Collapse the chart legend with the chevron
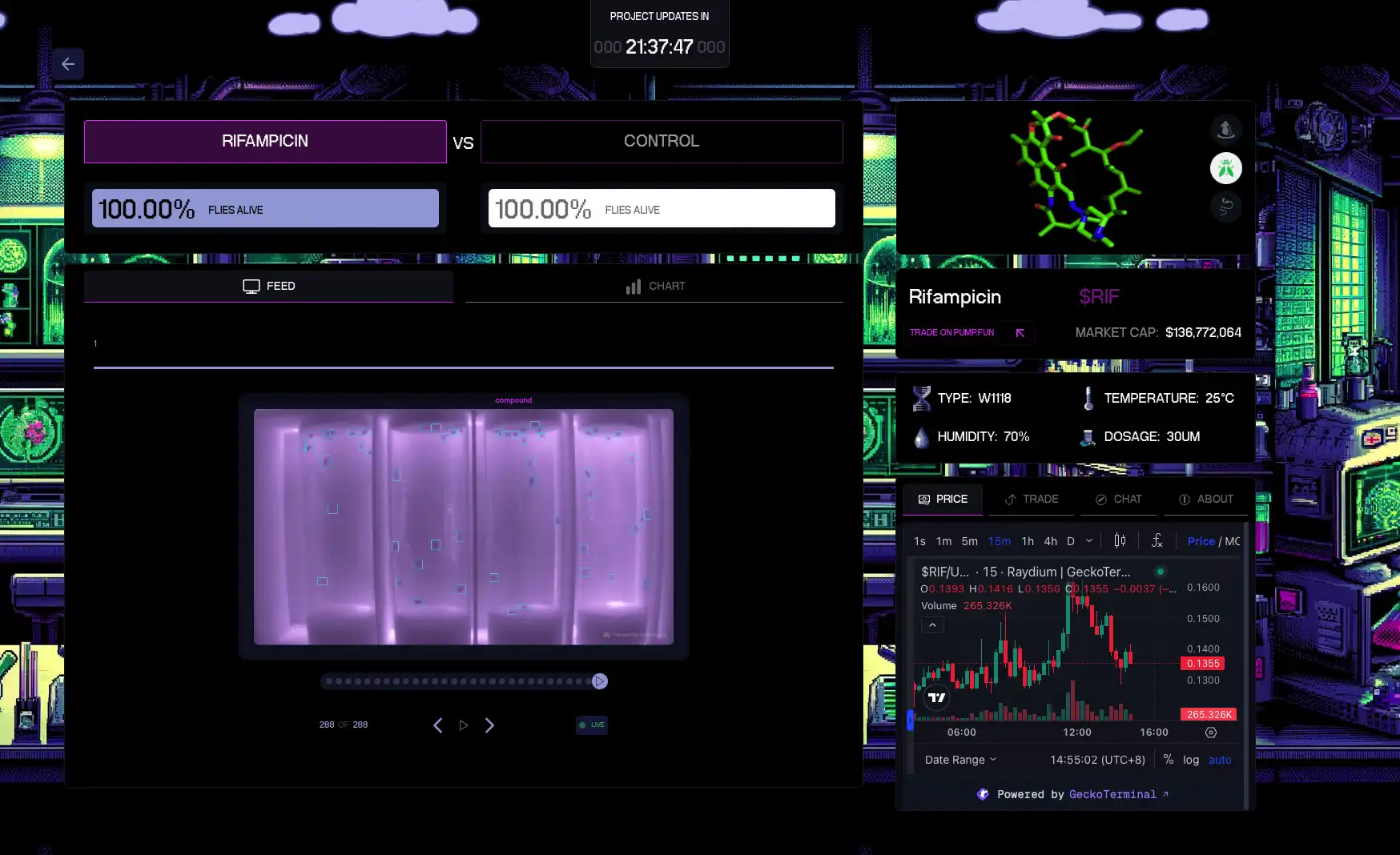The height and width of the screenshot is (855, 1400). (x=932, y=625)
